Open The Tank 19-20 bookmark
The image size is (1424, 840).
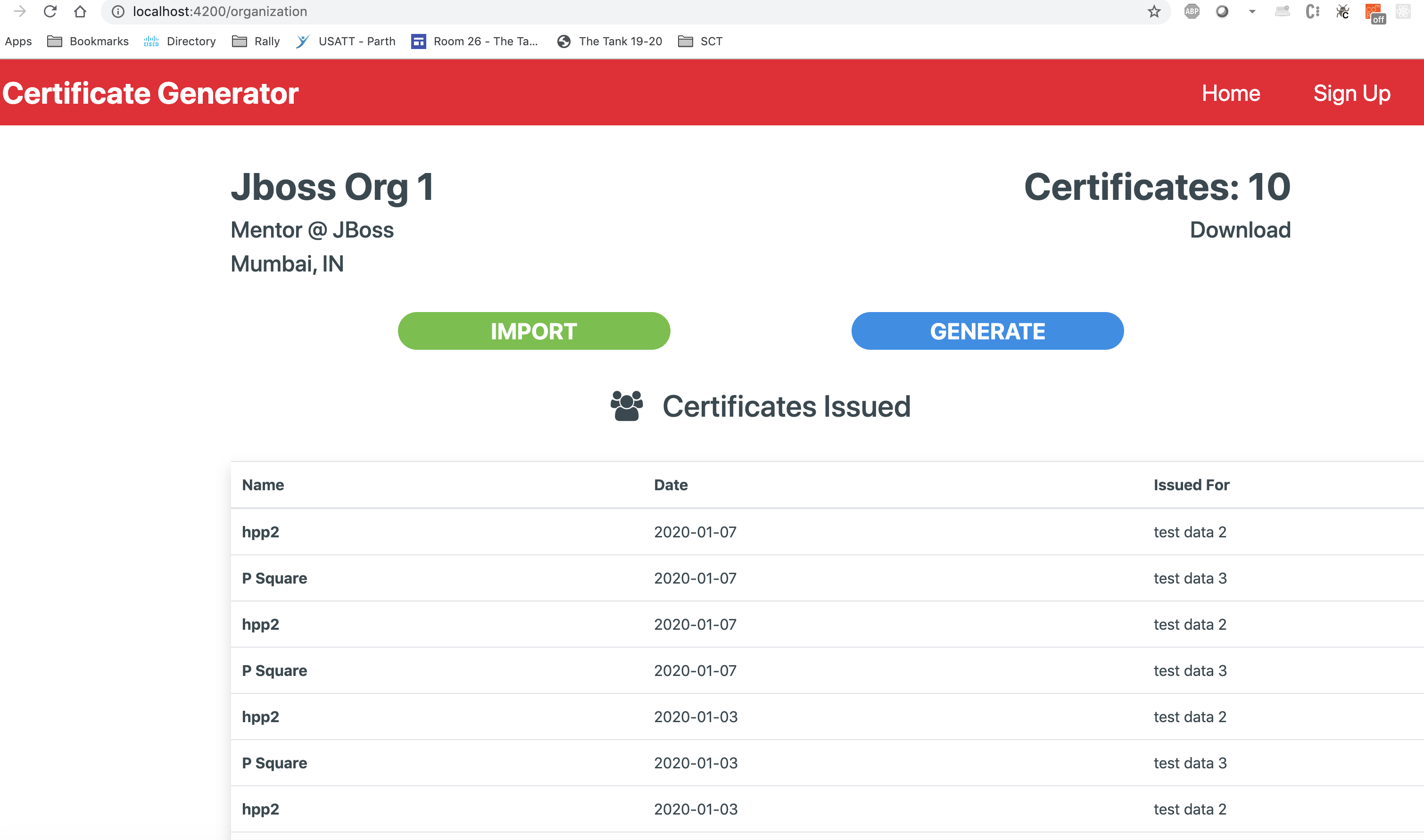[609, 41]
